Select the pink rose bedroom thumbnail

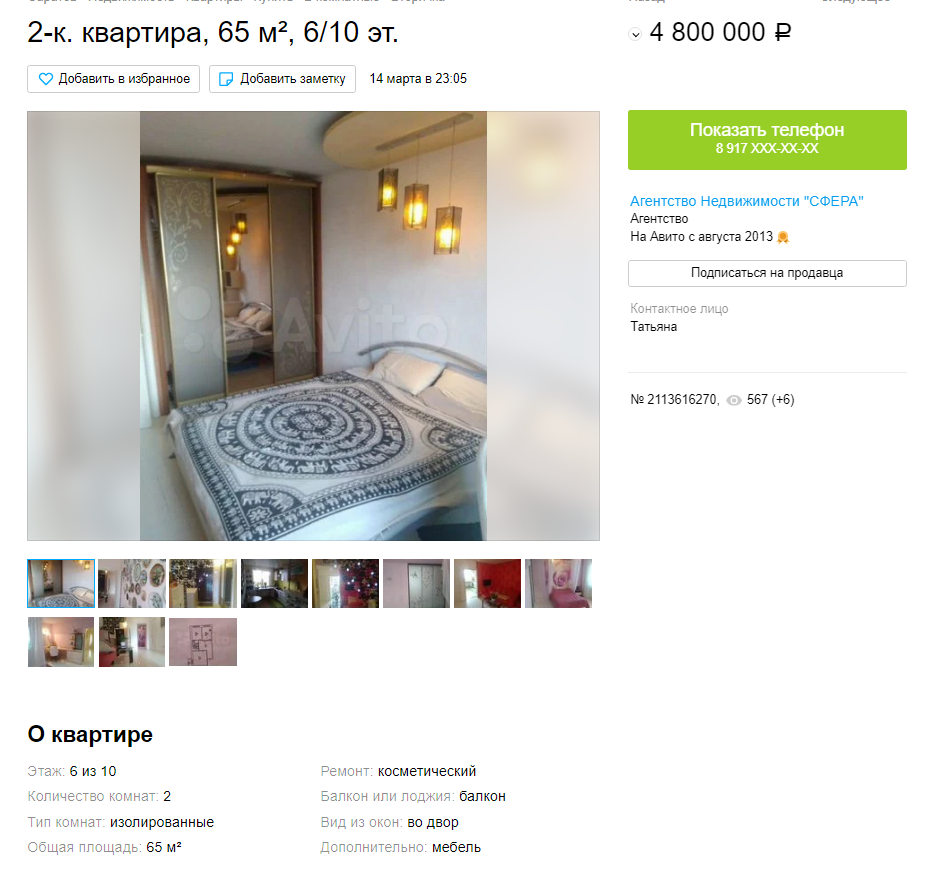(558, 584)
